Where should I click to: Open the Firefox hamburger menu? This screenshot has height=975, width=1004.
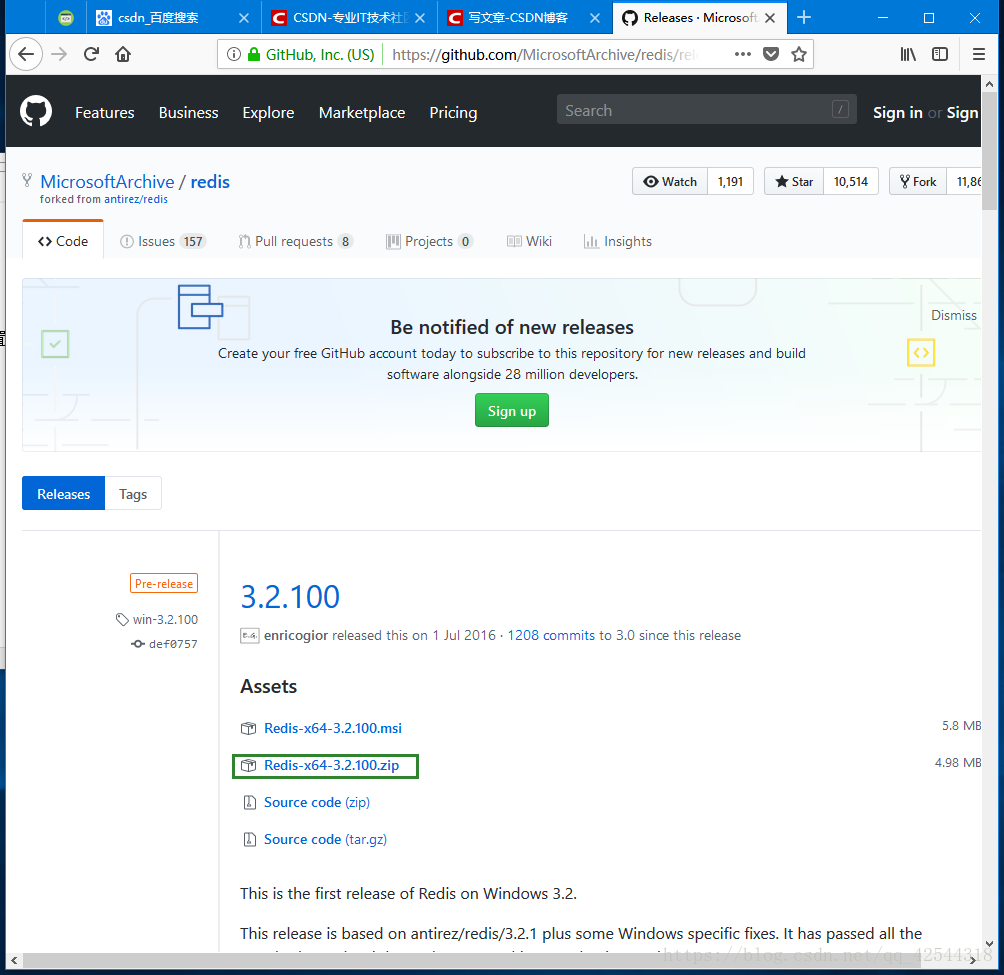pos(978,54)
